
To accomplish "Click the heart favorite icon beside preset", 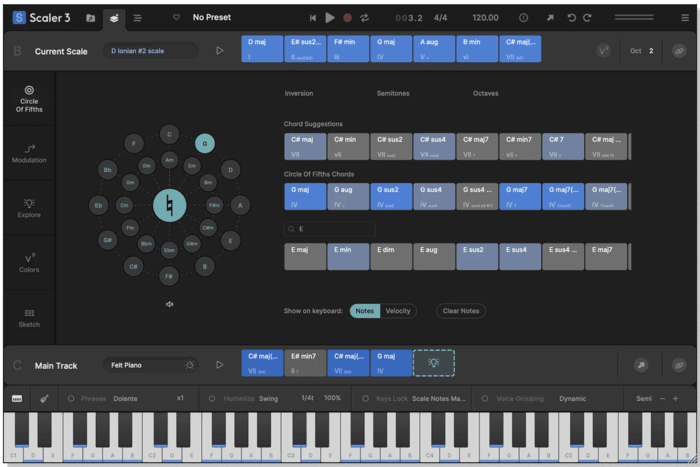I will (177, 17).
